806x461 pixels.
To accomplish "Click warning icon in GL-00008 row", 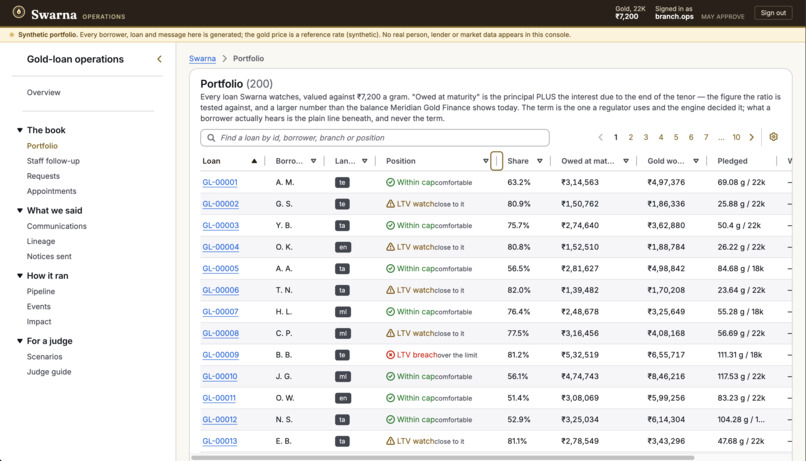I will [390, 333].
